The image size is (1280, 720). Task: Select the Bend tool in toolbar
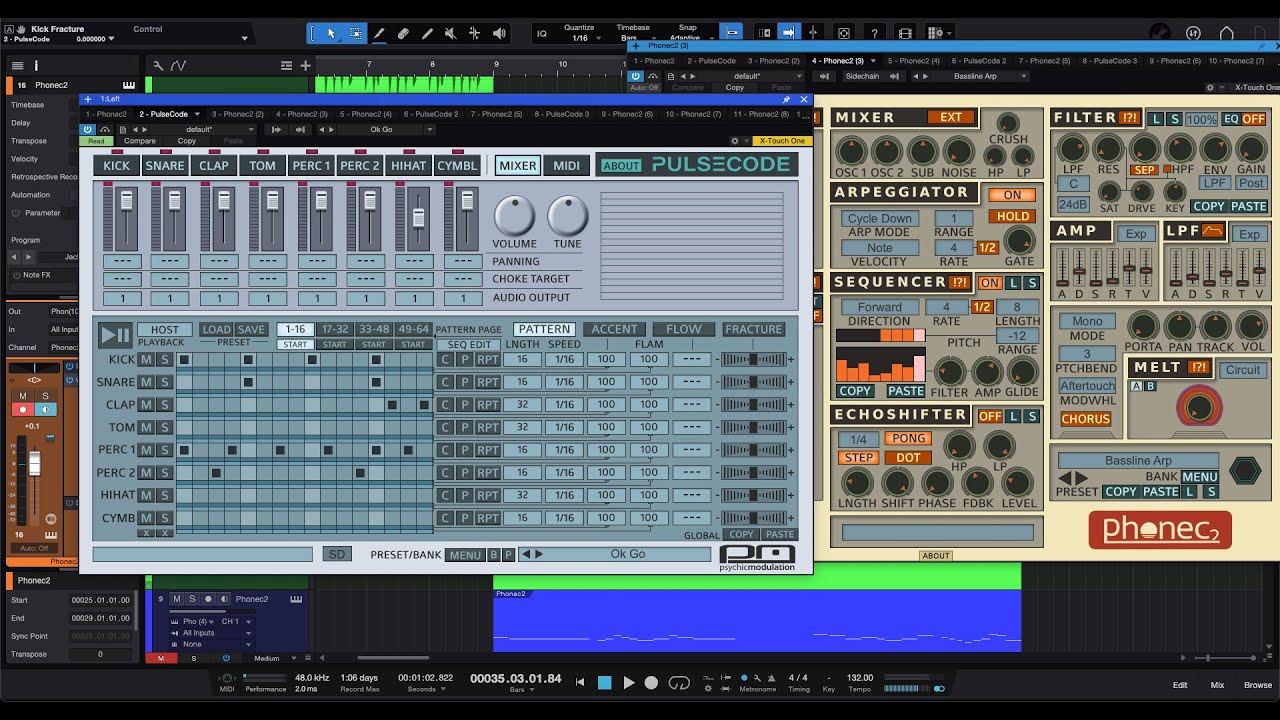[x=475, y=33]
